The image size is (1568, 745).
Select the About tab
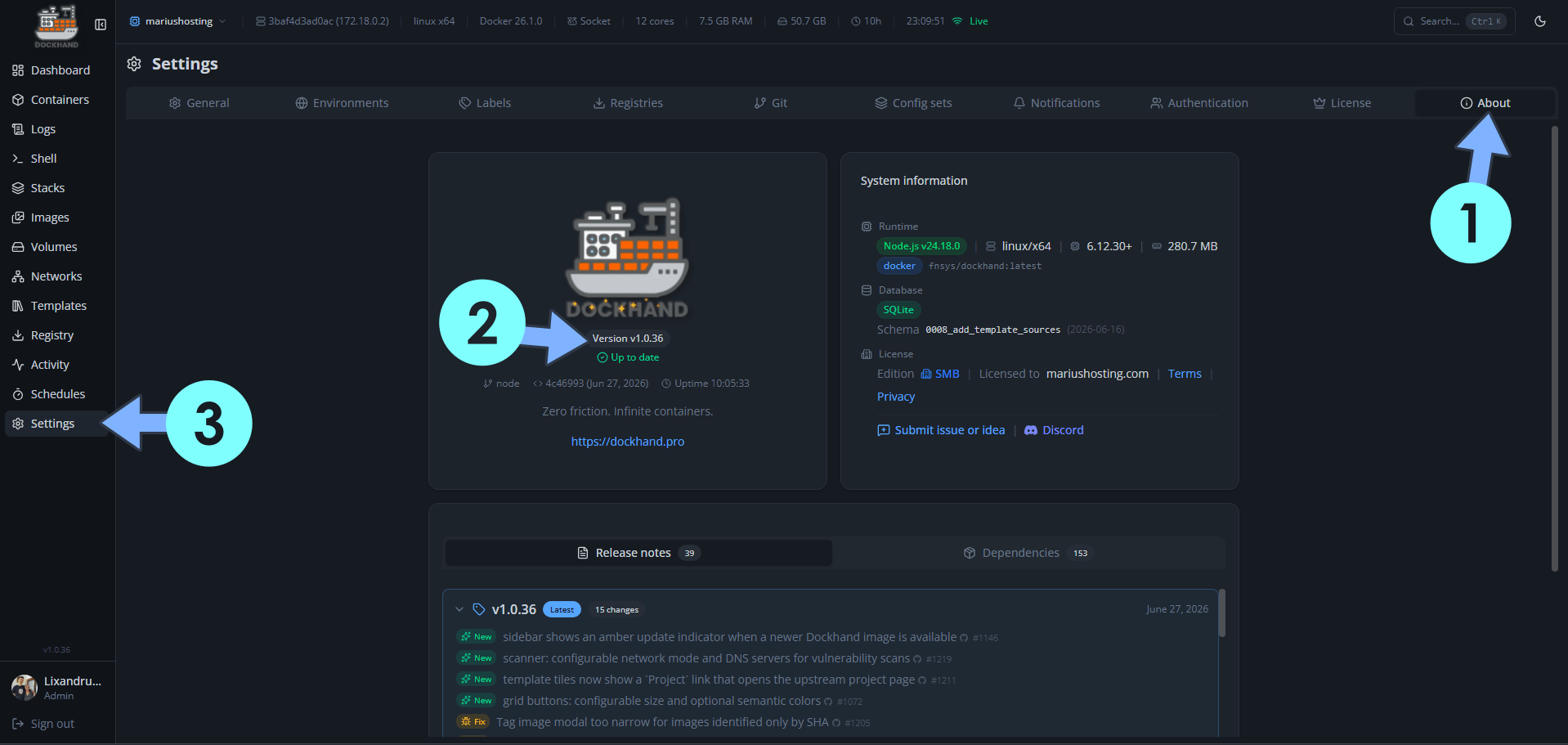(1485, 103)
